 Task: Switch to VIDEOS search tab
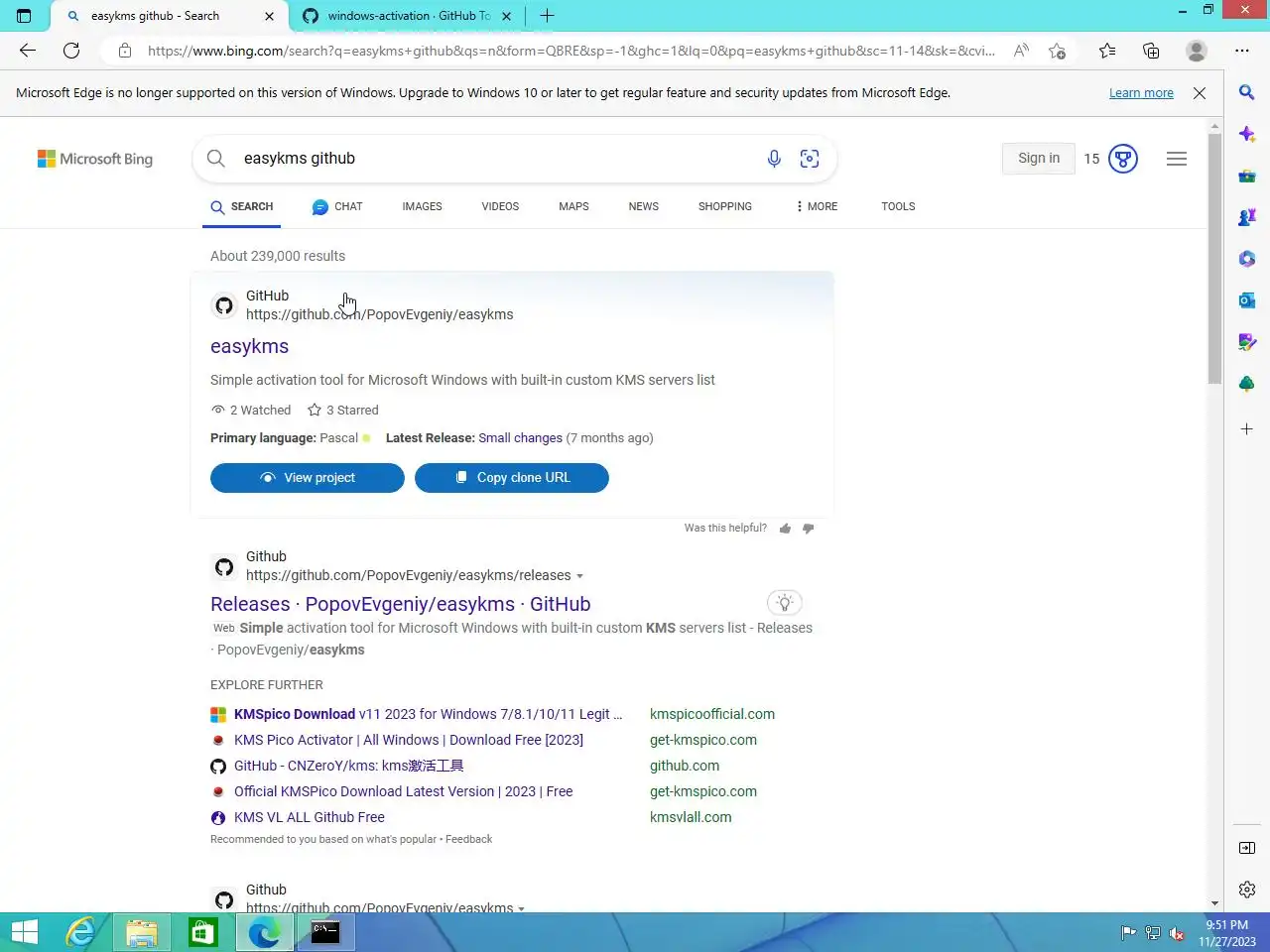coord(500,206)
